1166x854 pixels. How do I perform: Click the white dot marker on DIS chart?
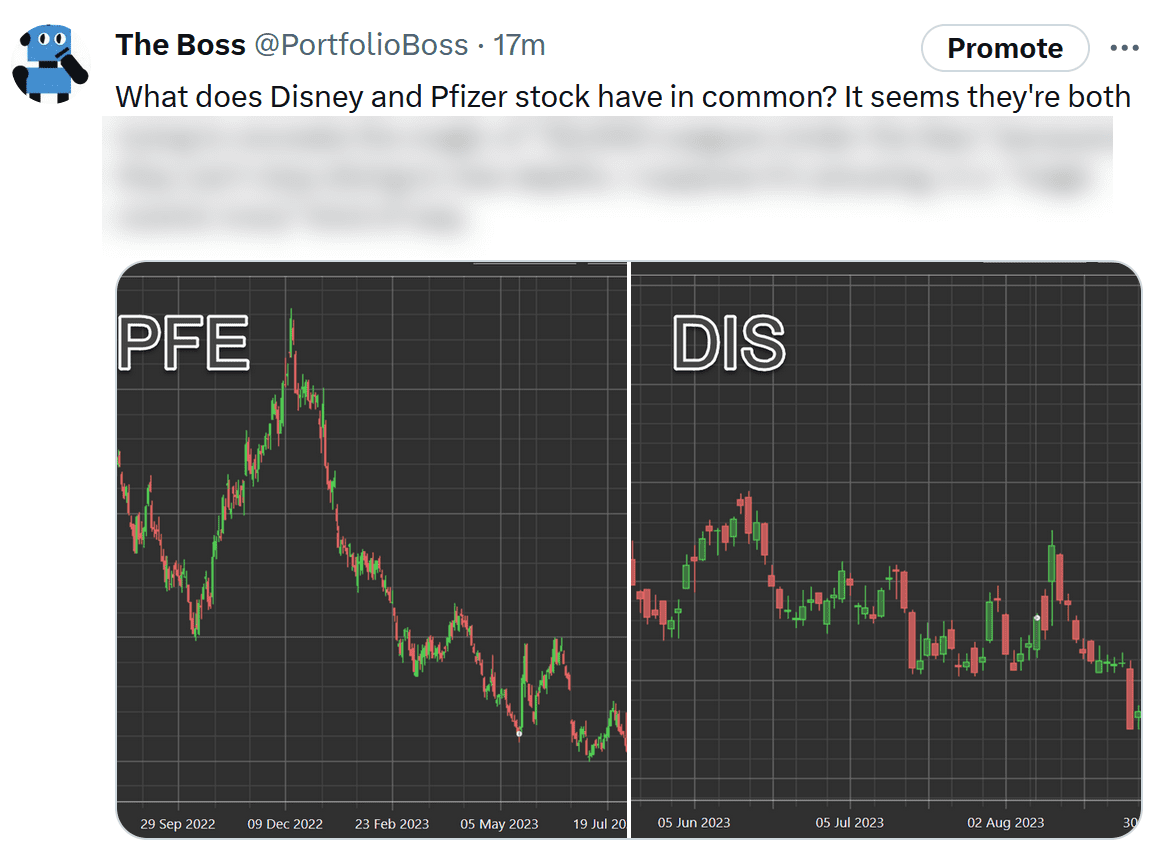click(x=1037, y=618)
